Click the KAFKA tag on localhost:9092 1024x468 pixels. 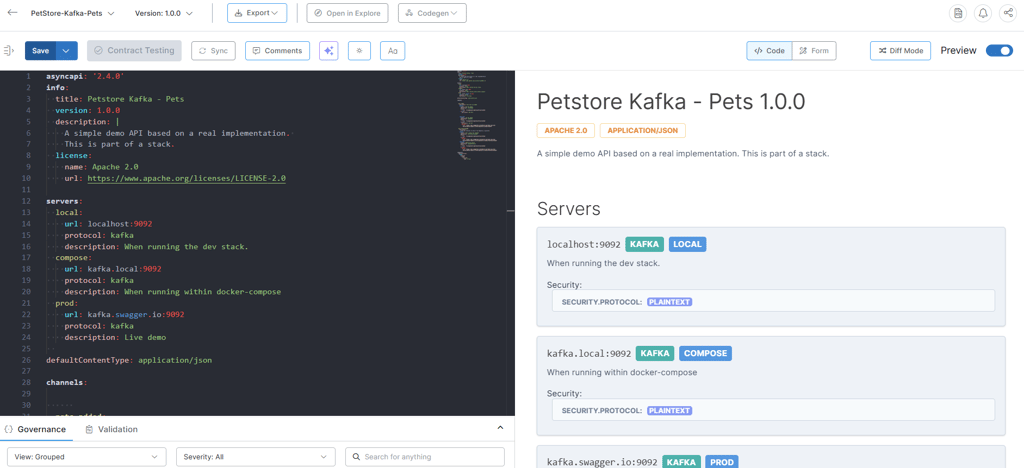pyautogui.click(x=645, y=245)
